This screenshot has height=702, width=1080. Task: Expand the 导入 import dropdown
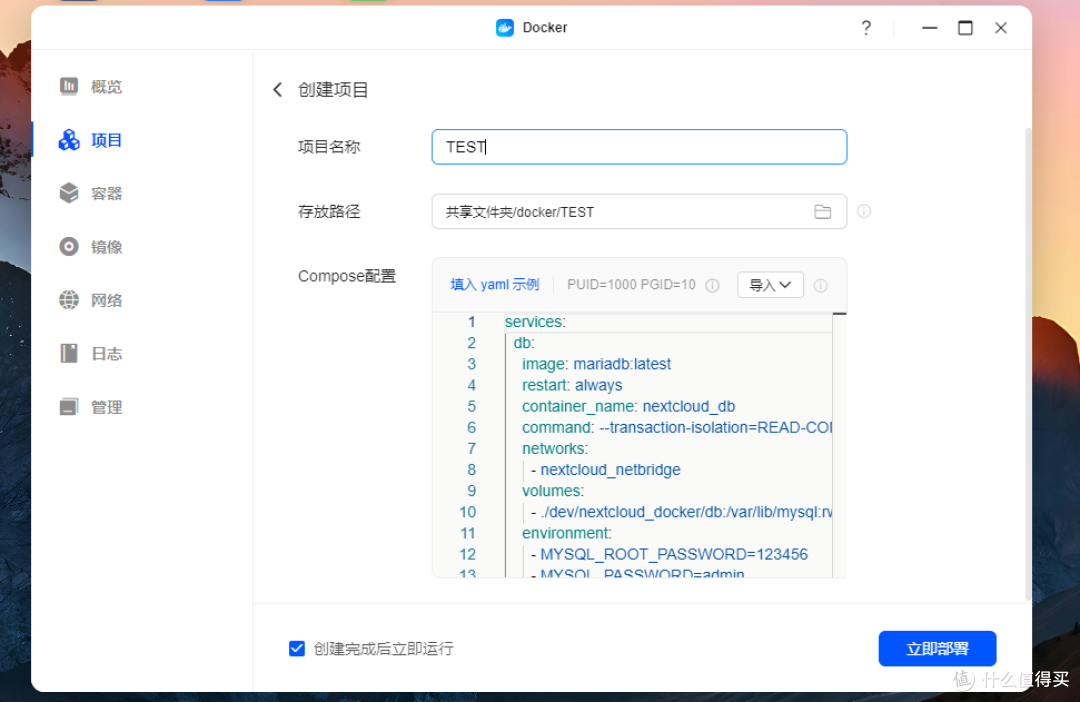770,285
